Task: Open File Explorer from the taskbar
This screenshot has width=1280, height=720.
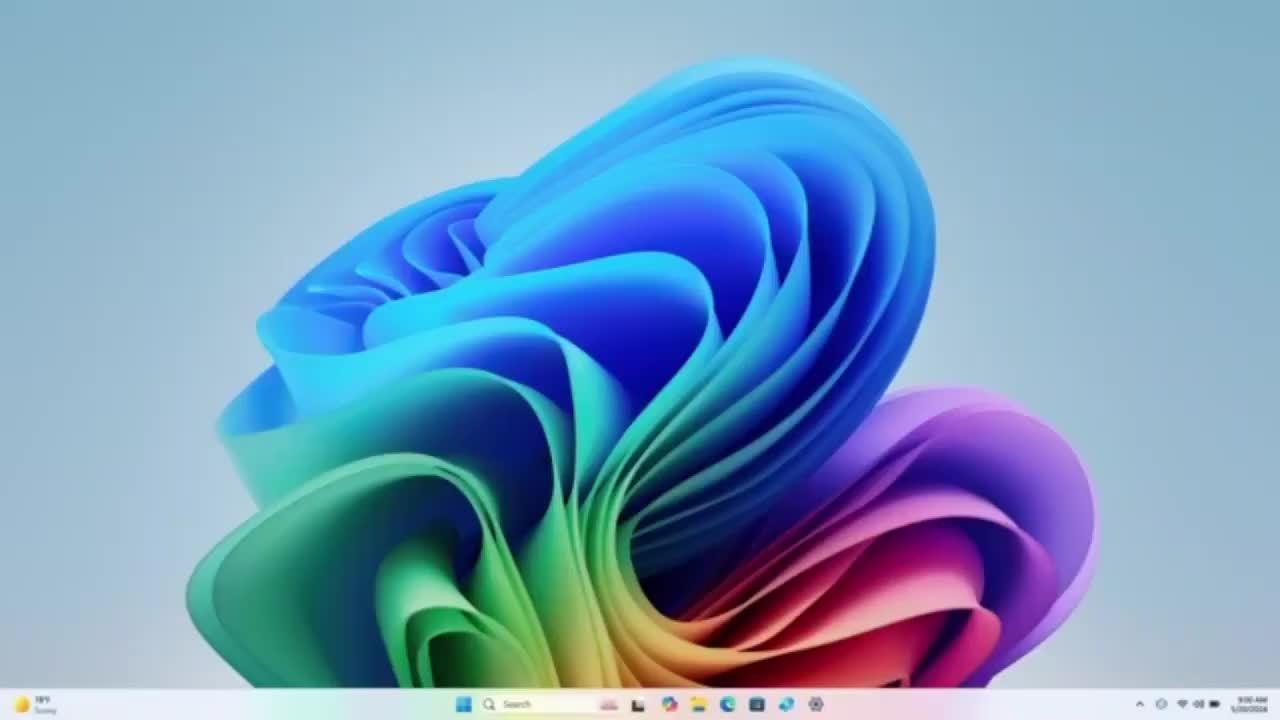Action: coord(698,705)
